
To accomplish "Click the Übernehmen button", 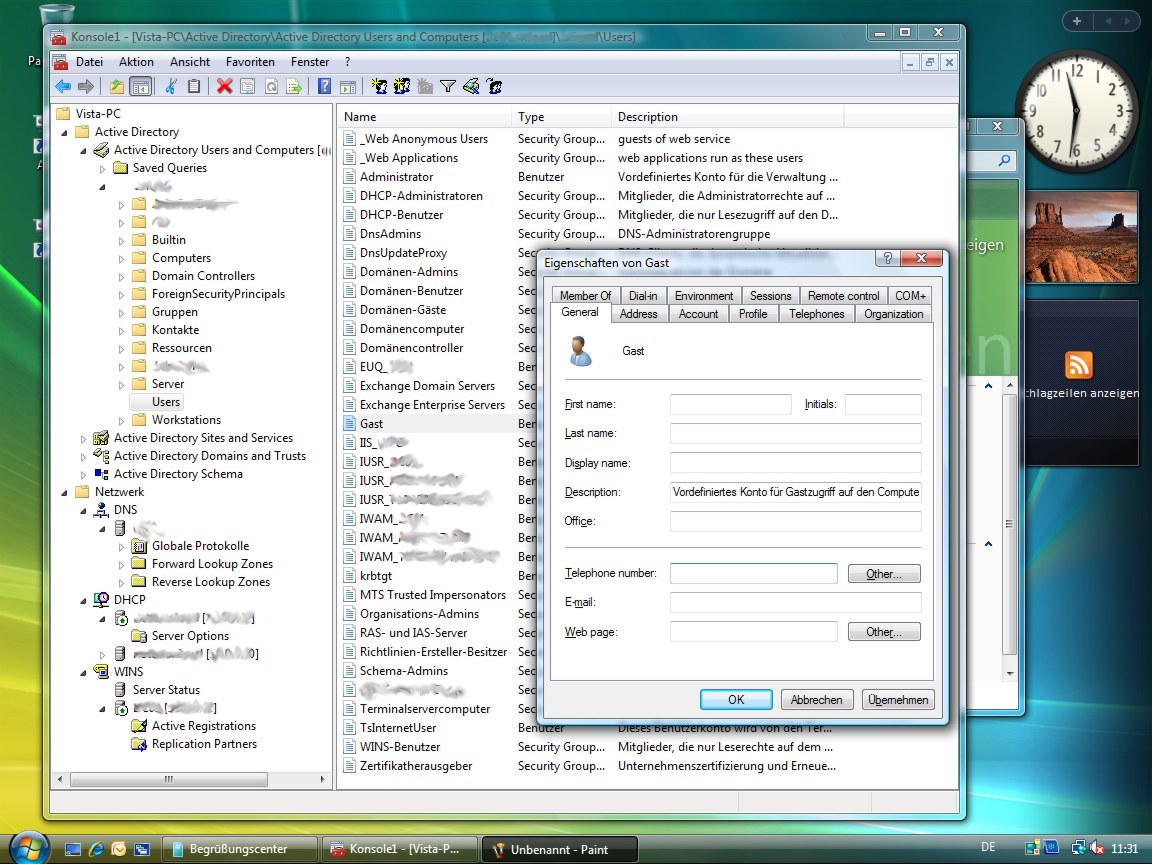I will point(898,699).
